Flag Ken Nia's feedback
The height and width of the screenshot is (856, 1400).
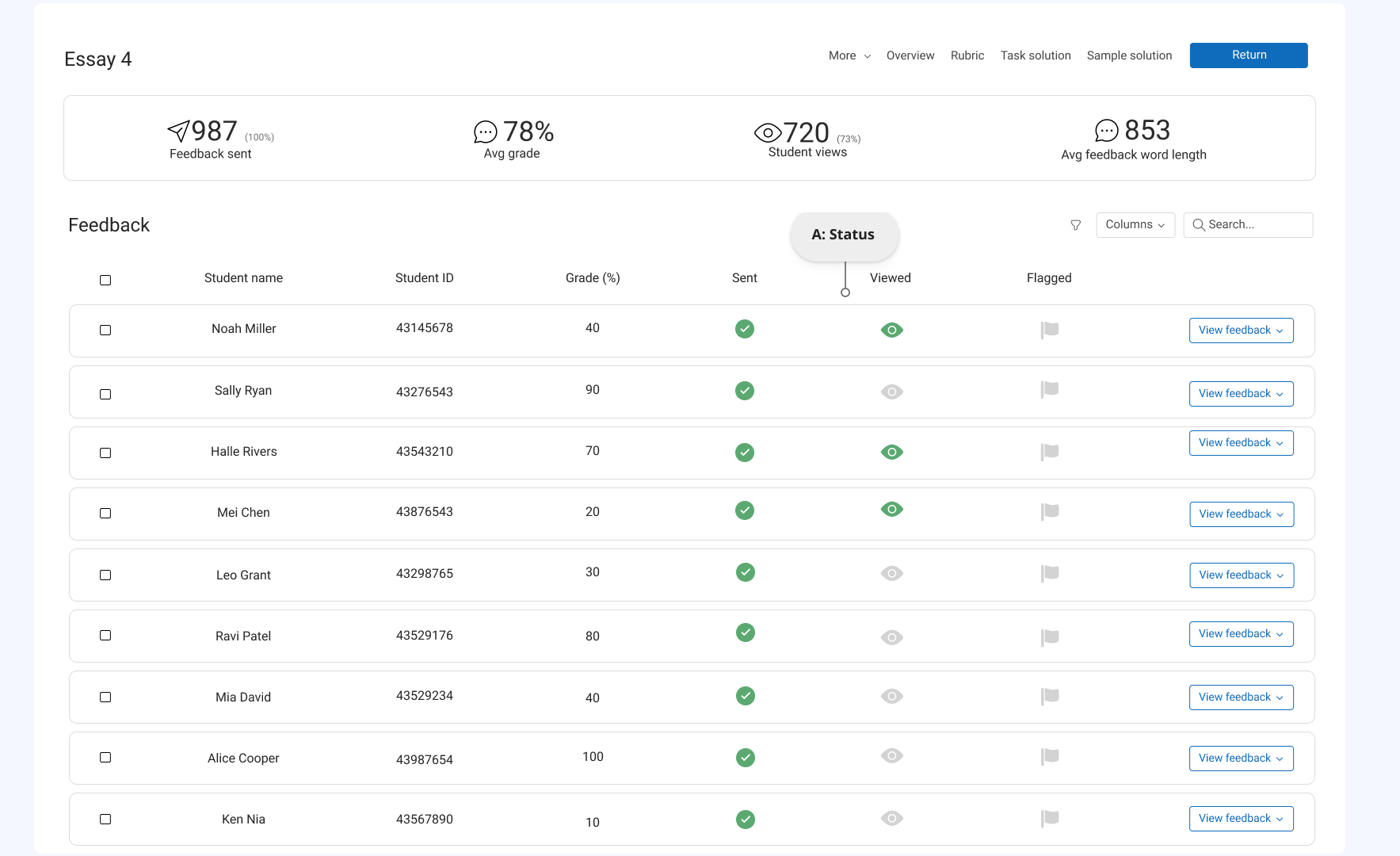[x=1050, y=818]
